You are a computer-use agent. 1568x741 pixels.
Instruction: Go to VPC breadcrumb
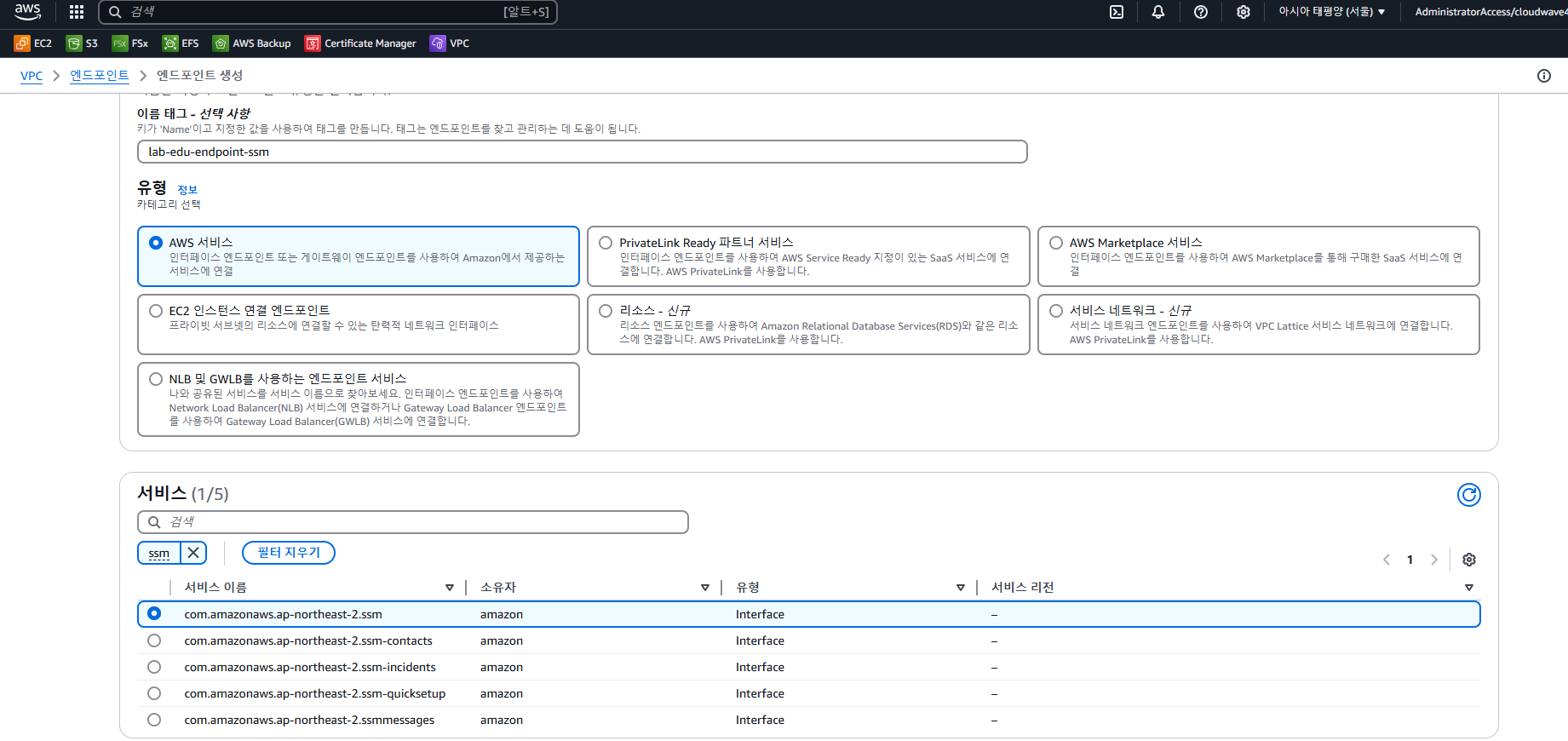coord(32,76)
